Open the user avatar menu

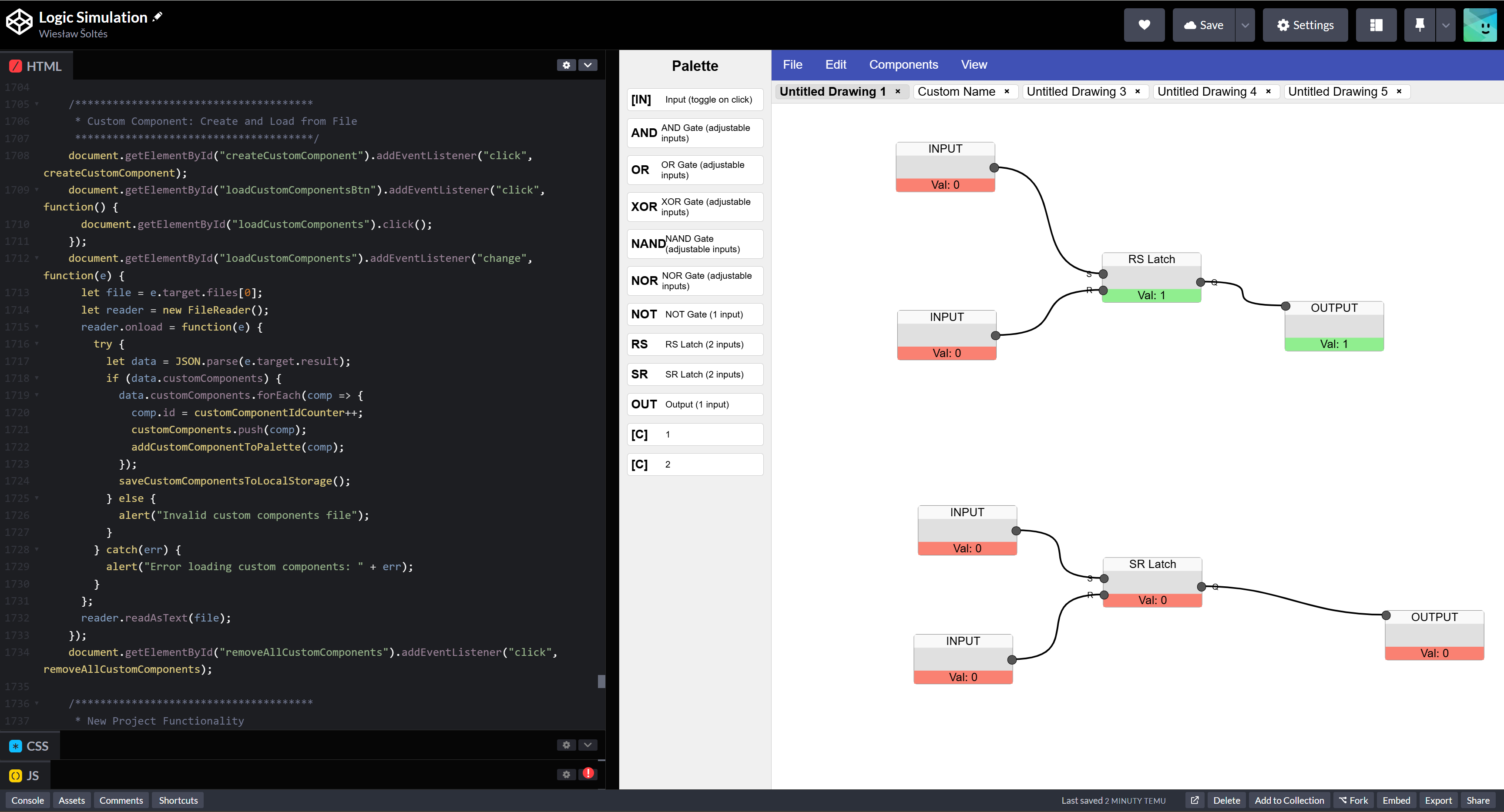click(1480, 25)
